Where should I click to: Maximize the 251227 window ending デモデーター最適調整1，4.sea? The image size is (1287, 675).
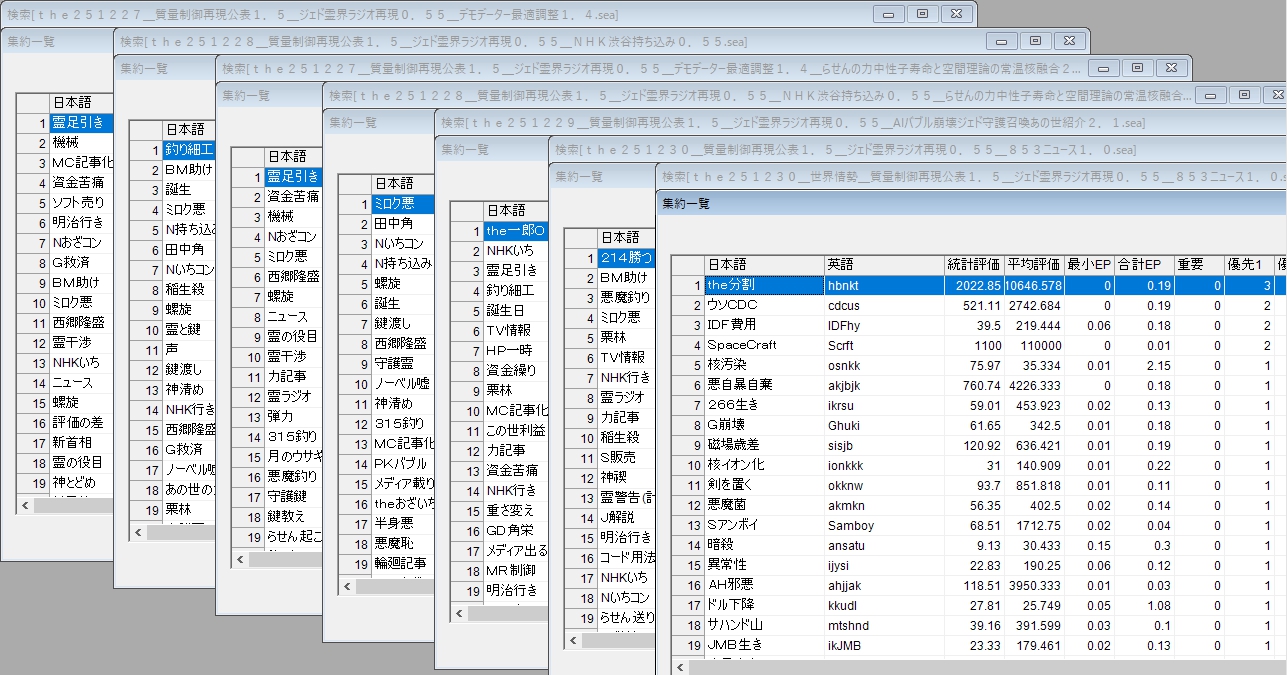tap(922, 14)
